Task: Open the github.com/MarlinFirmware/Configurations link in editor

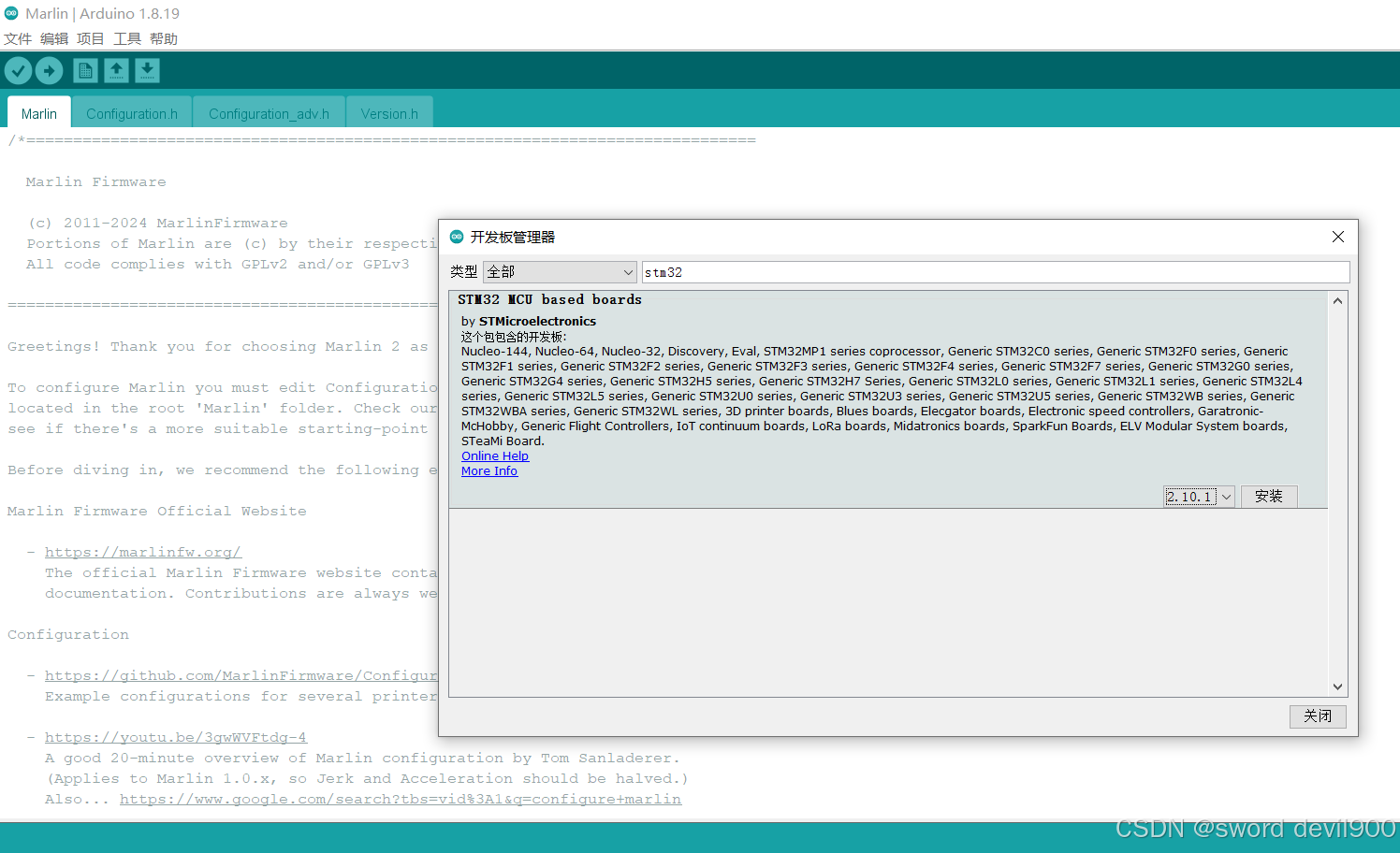Action: (x=241, y=675)
